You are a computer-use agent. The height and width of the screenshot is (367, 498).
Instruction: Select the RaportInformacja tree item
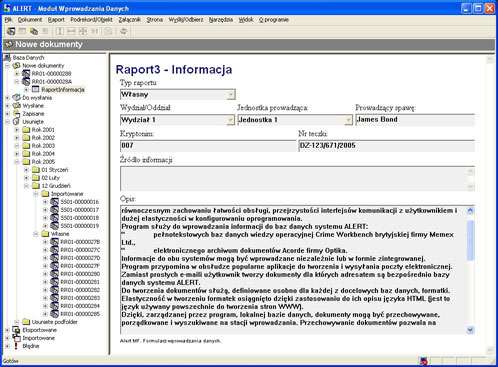click(63, 90)
